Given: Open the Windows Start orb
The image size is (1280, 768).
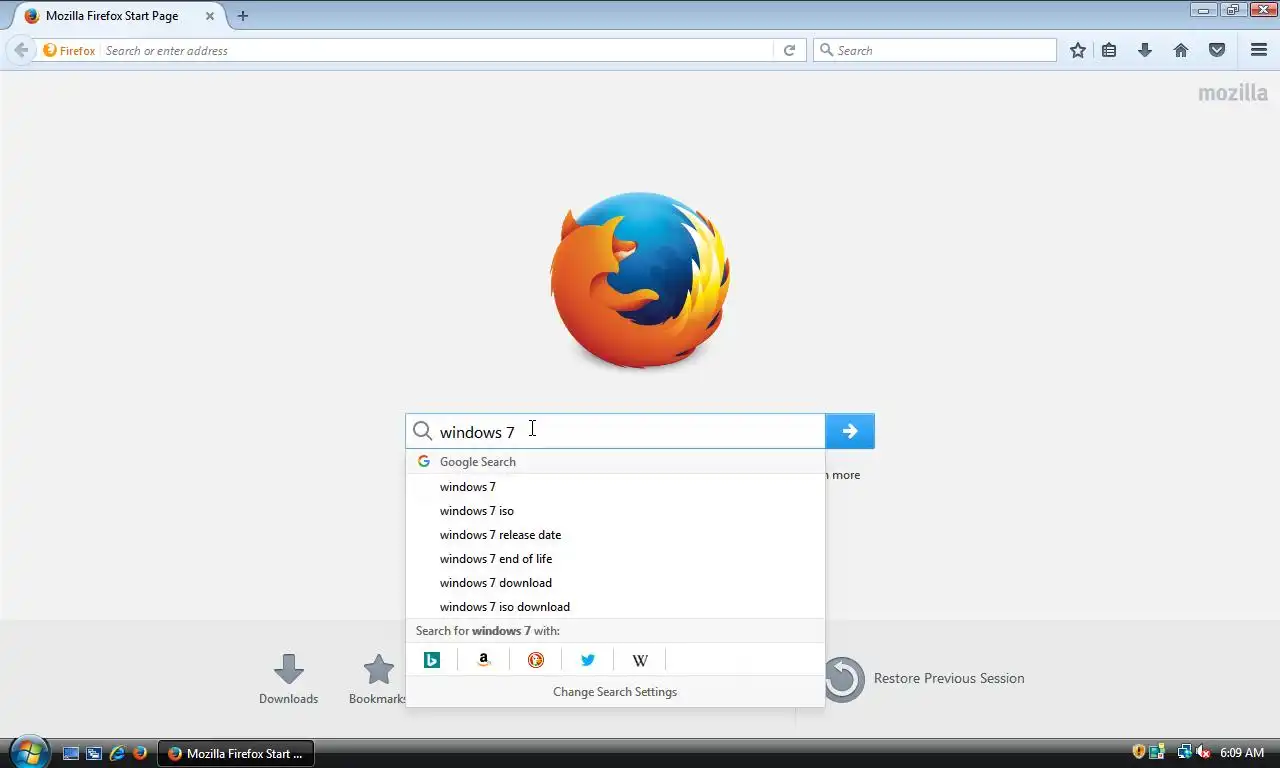Looking at the screenshot, I should 28,752.
